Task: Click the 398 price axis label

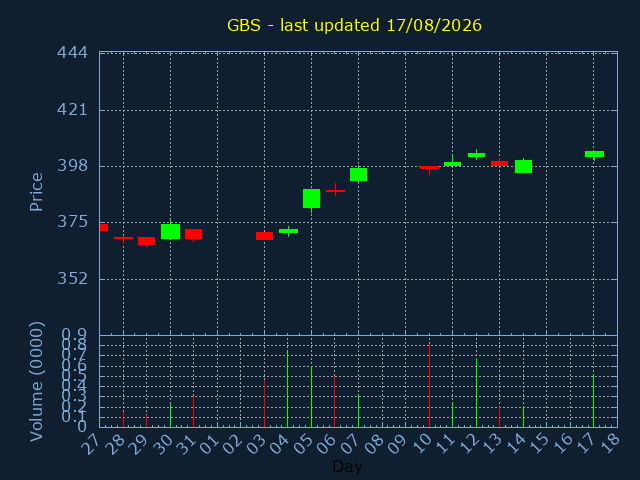Action: (72, 166)
